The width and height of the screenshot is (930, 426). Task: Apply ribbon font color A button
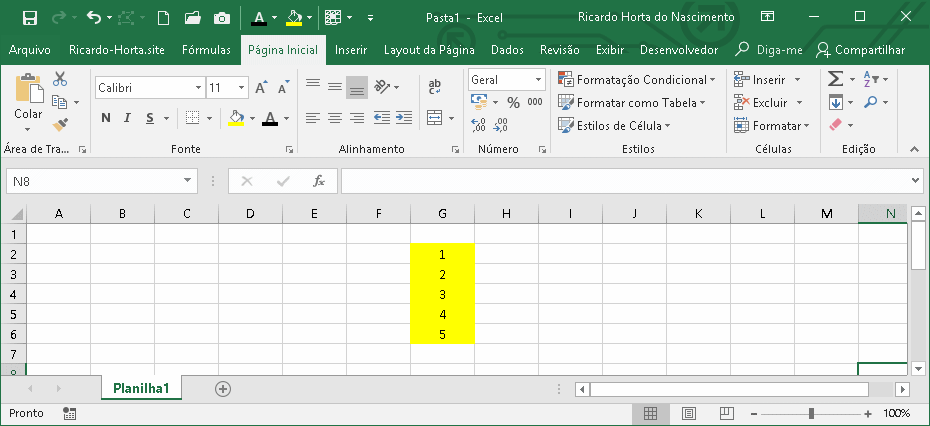point(270,118)
